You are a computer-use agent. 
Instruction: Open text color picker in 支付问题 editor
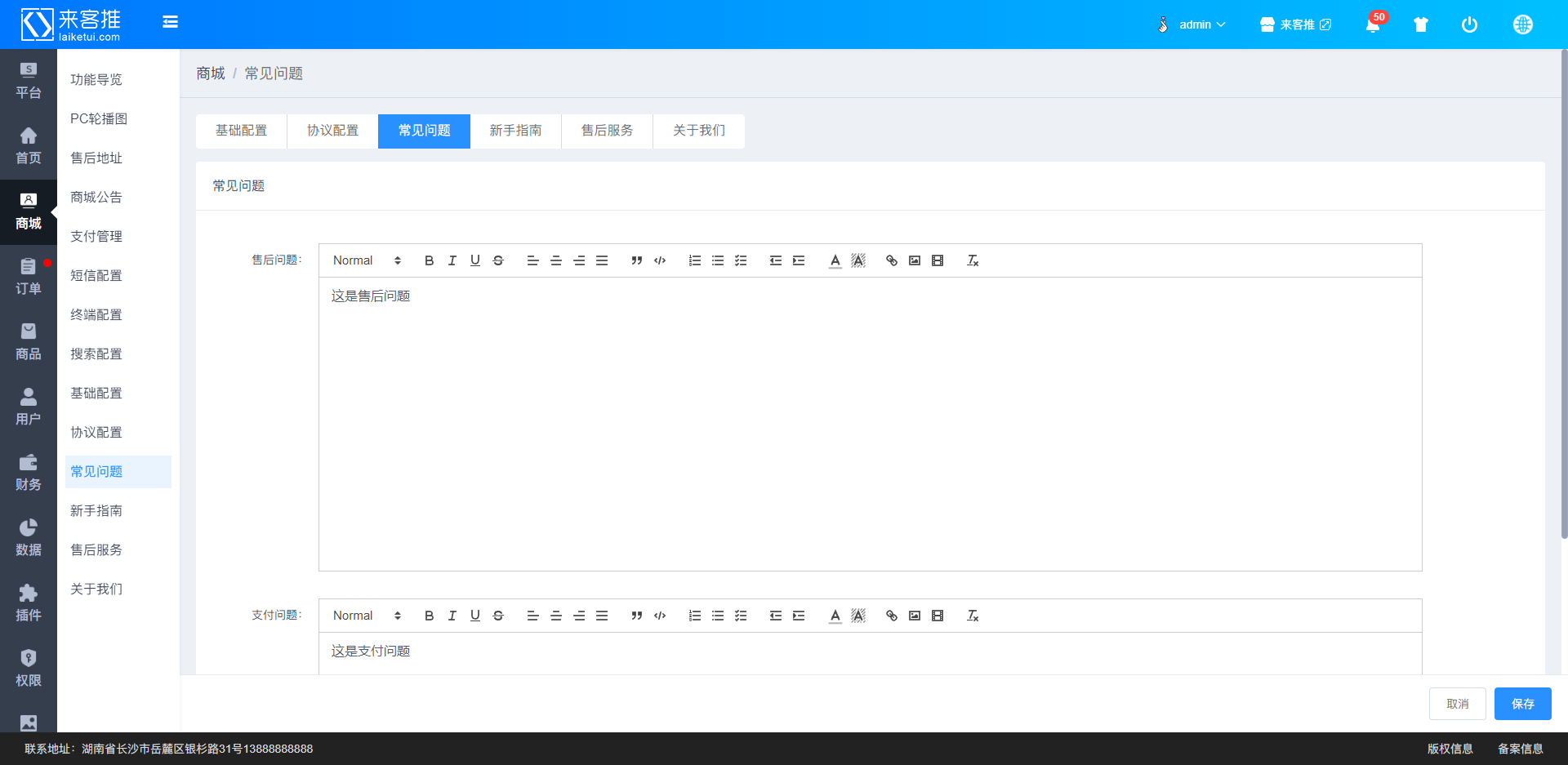tap(835, 616)
